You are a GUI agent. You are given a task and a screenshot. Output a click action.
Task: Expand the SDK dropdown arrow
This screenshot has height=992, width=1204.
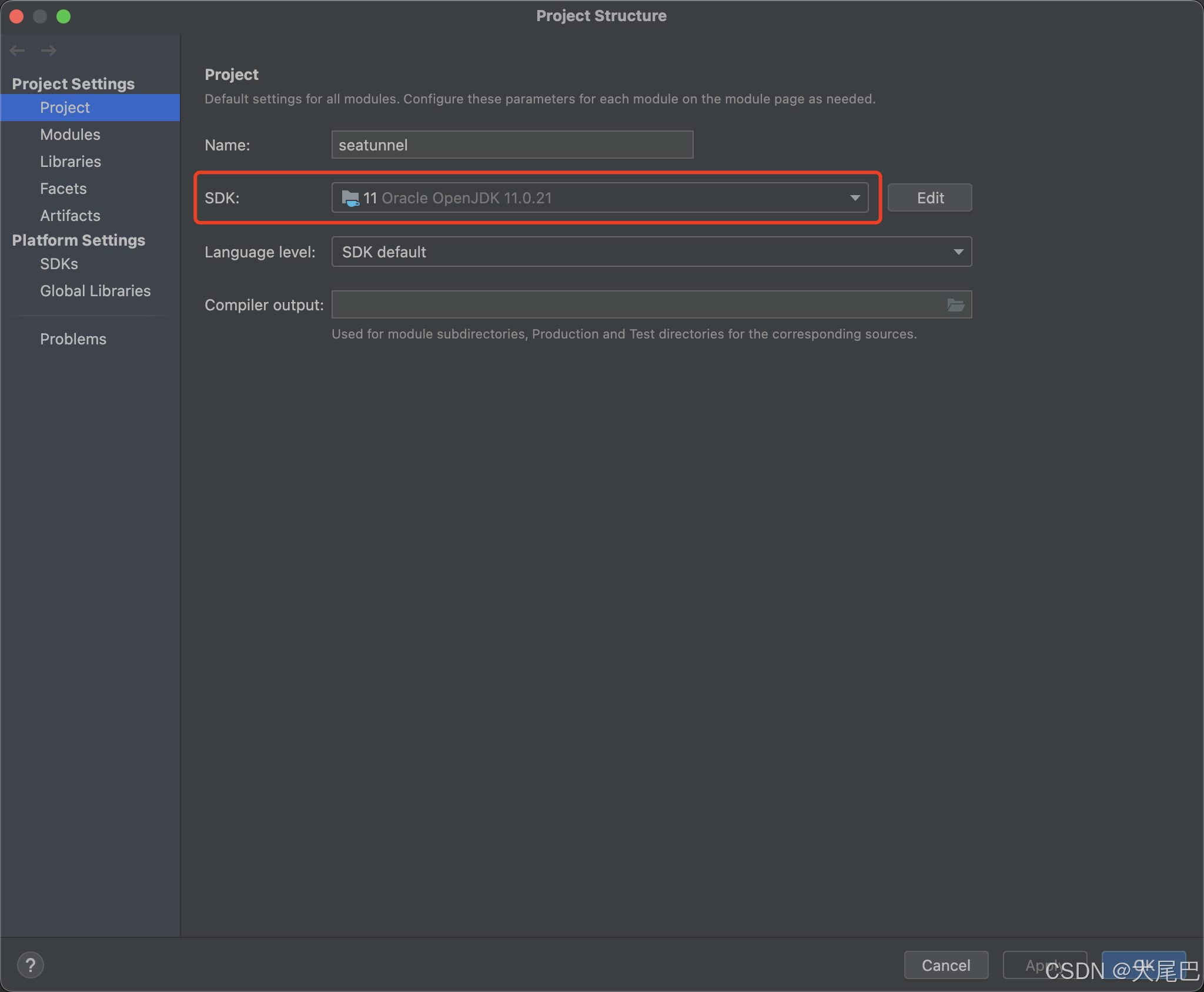coord(855,198)
